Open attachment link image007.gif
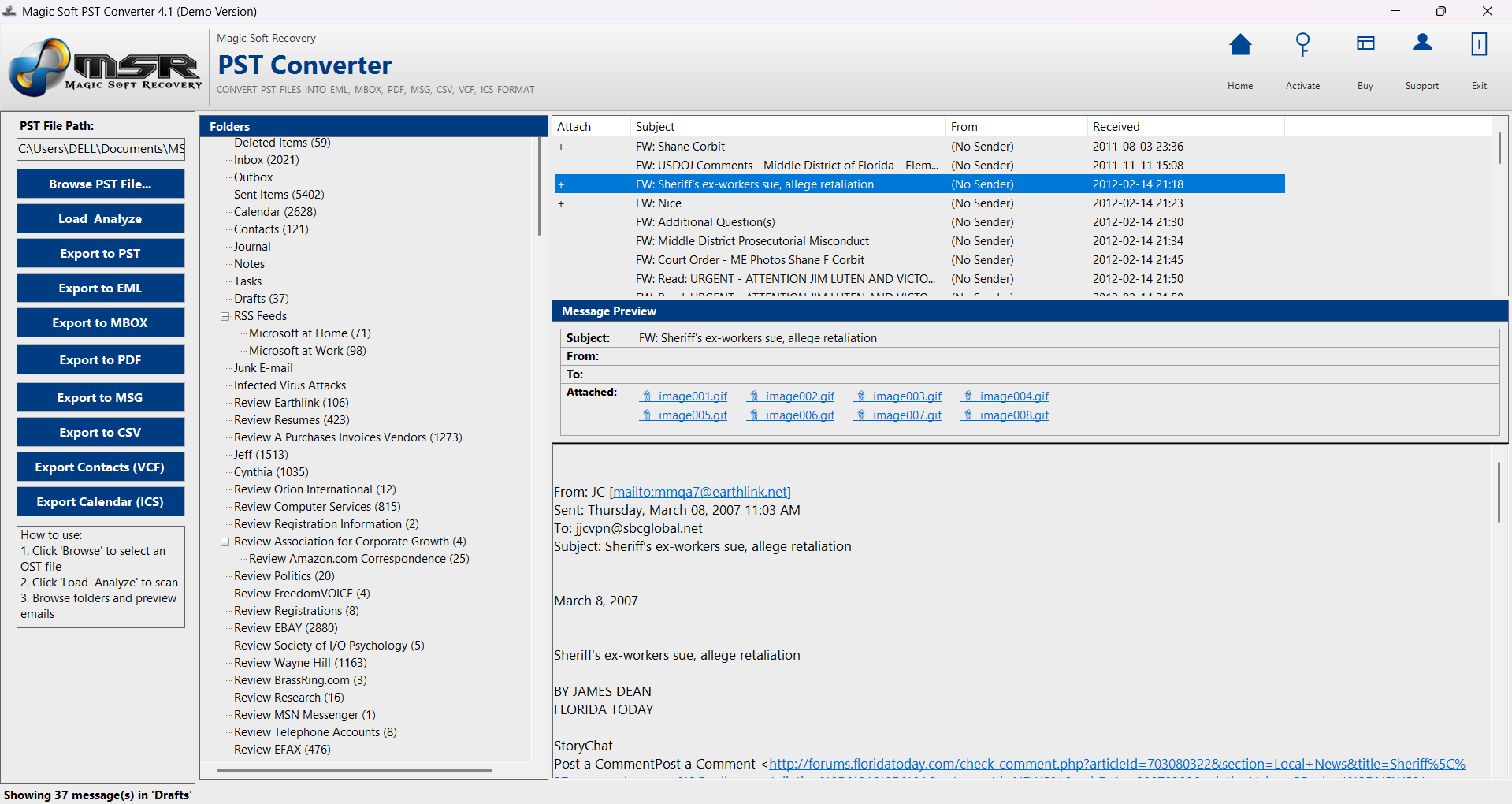The width and height of the screenshot is (1512, 804). click(907, 415)
